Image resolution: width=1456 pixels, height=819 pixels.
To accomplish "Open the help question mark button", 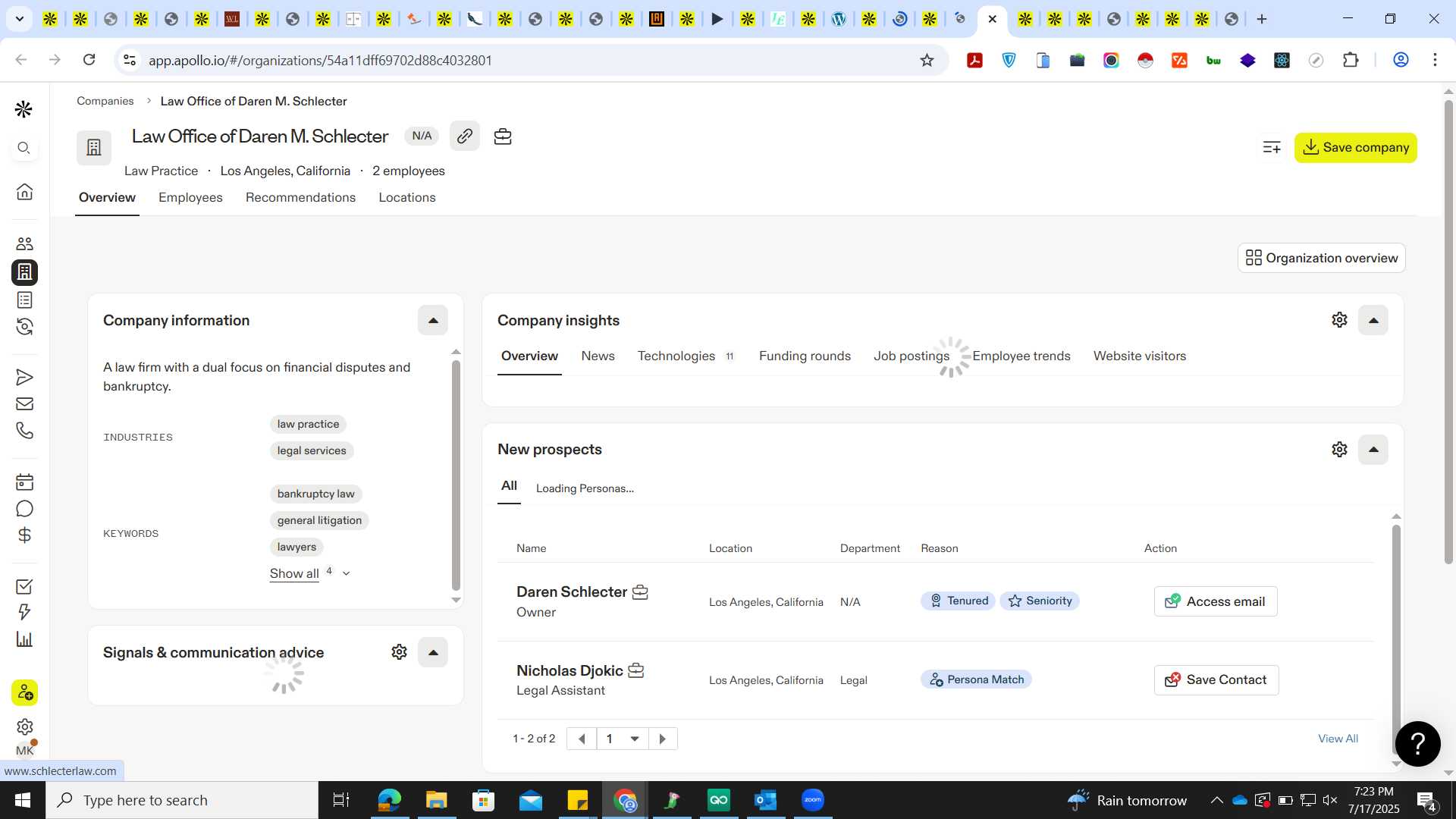I will [1417, 743].
